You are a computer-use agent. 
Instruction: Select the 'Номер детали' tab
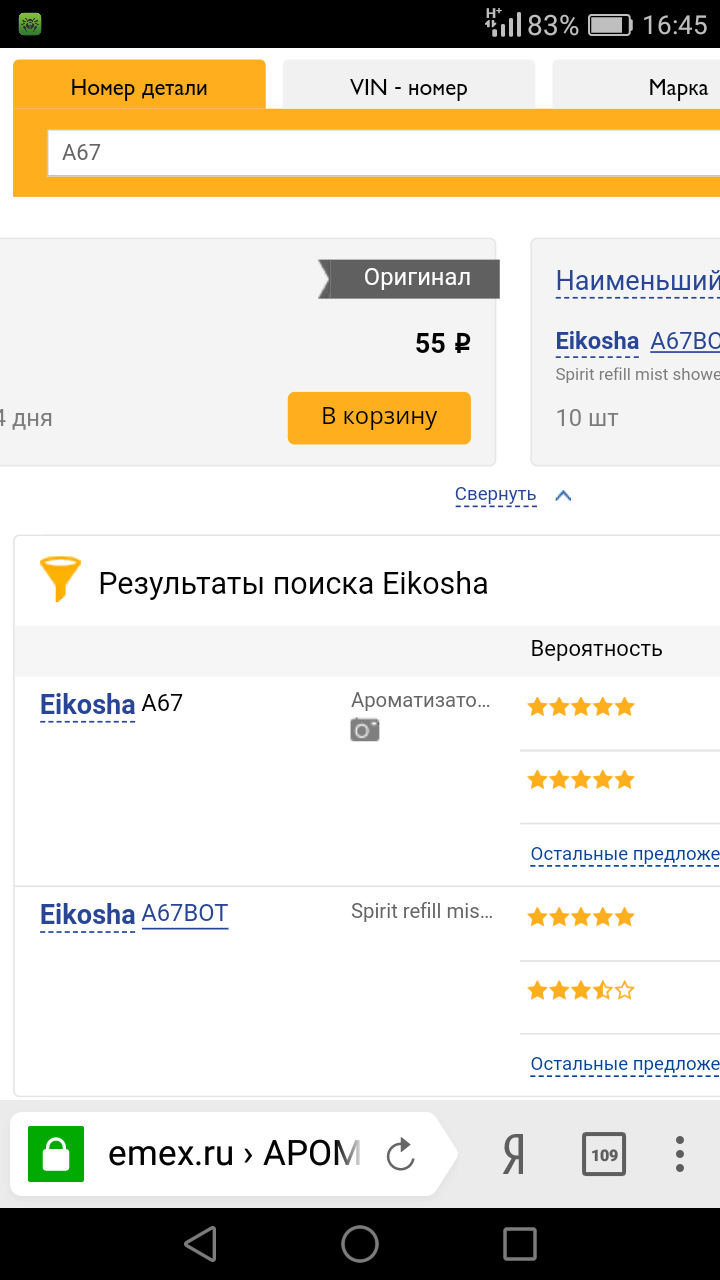point(139,87)
